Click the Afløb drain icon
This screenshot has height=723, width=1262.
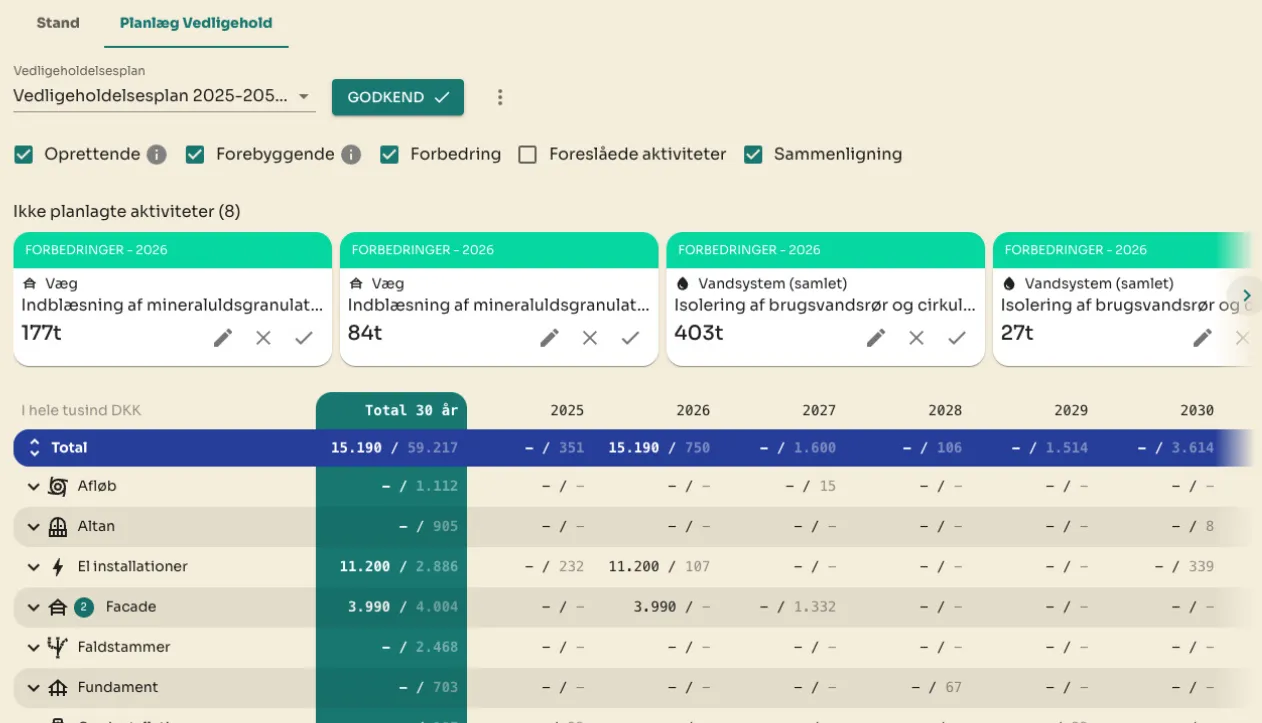coord(57,486)
